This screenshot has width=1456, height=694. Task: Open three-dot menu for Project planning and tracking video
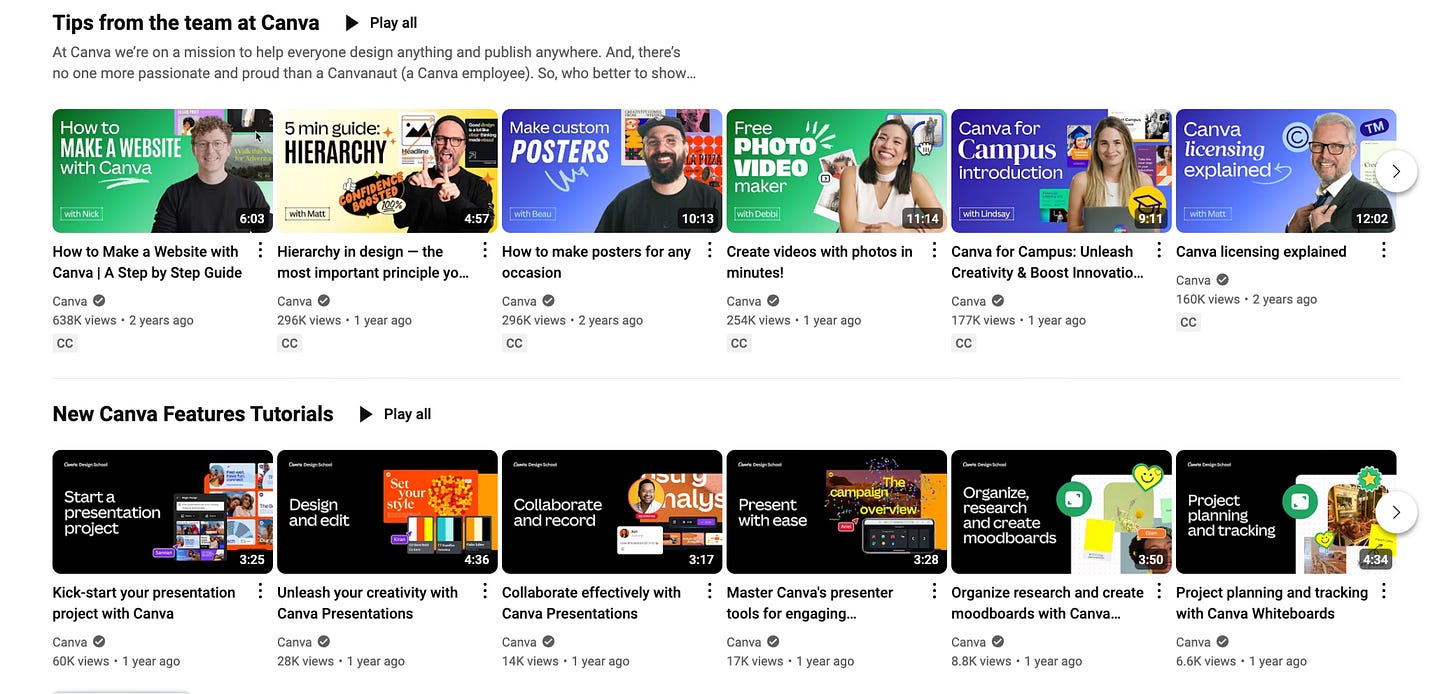1384,591
